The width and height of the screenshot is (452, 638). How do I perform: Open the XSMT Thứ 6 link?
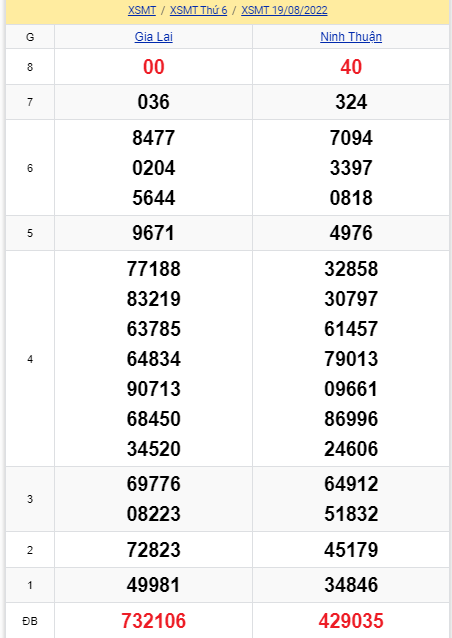coord(199,10)
